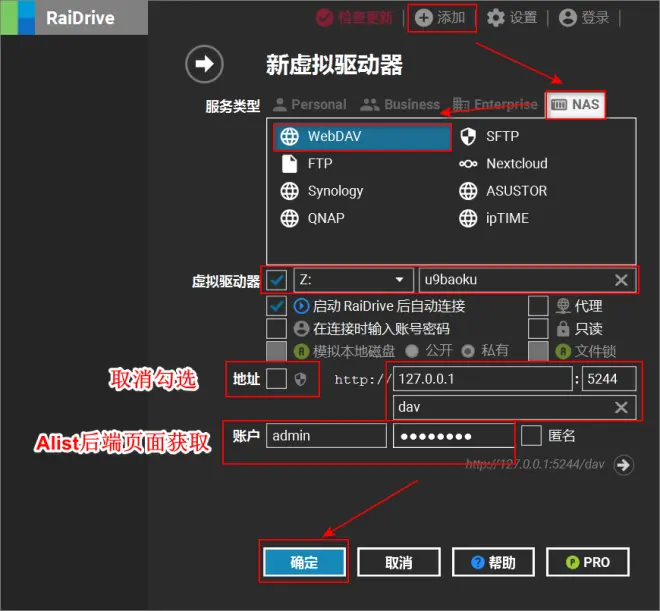Switch to the Business service tab
660x611 pixels.
pos(400,104)
